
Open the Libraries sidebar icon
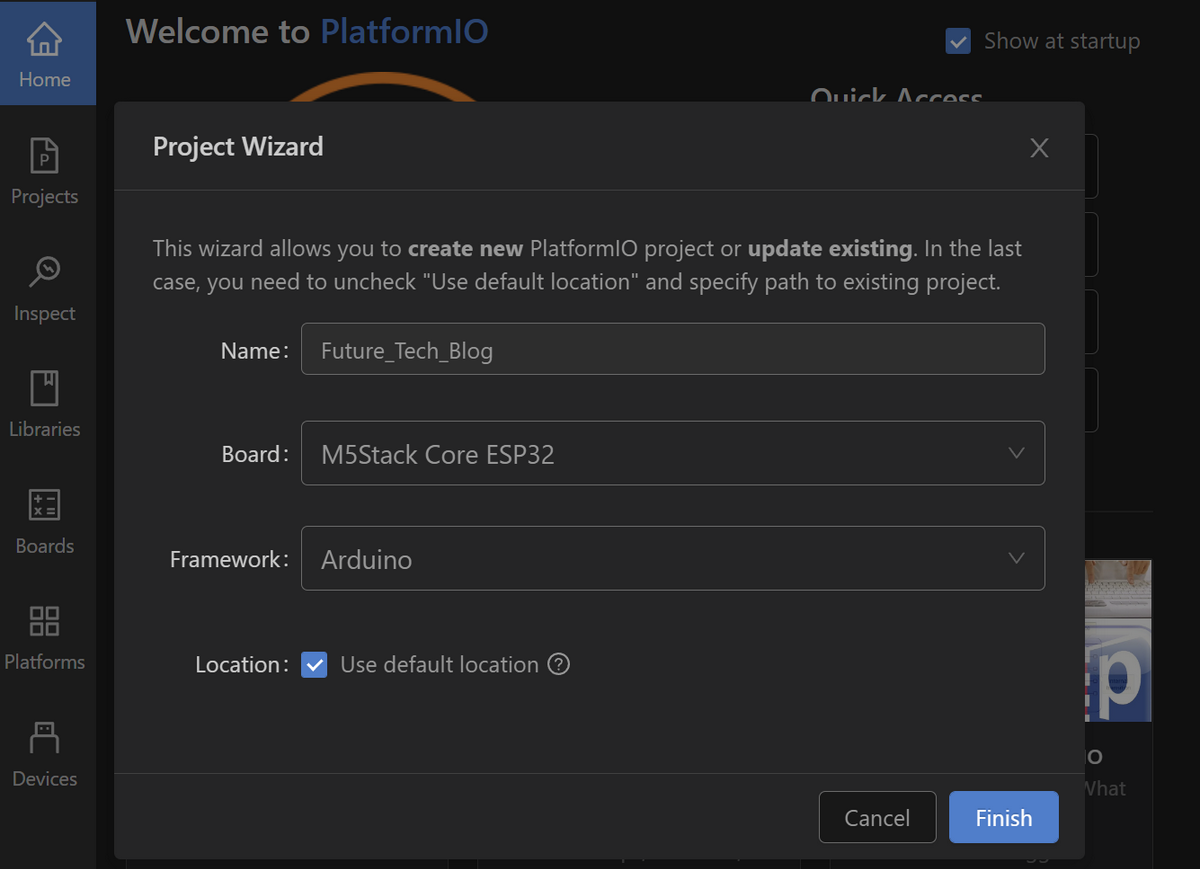(45, 404)
